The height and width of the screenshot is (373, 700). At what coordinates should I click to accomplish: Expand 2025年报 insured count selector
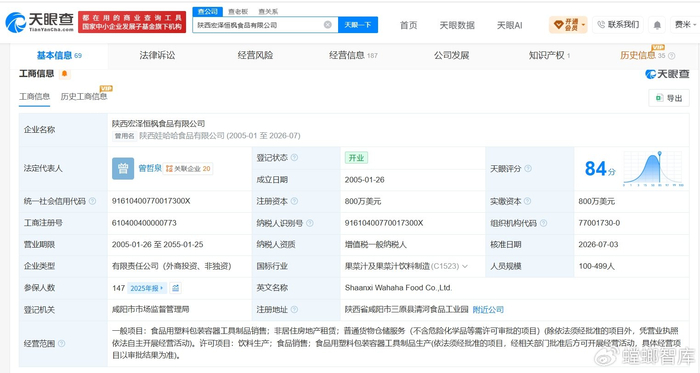coord(147,288)
